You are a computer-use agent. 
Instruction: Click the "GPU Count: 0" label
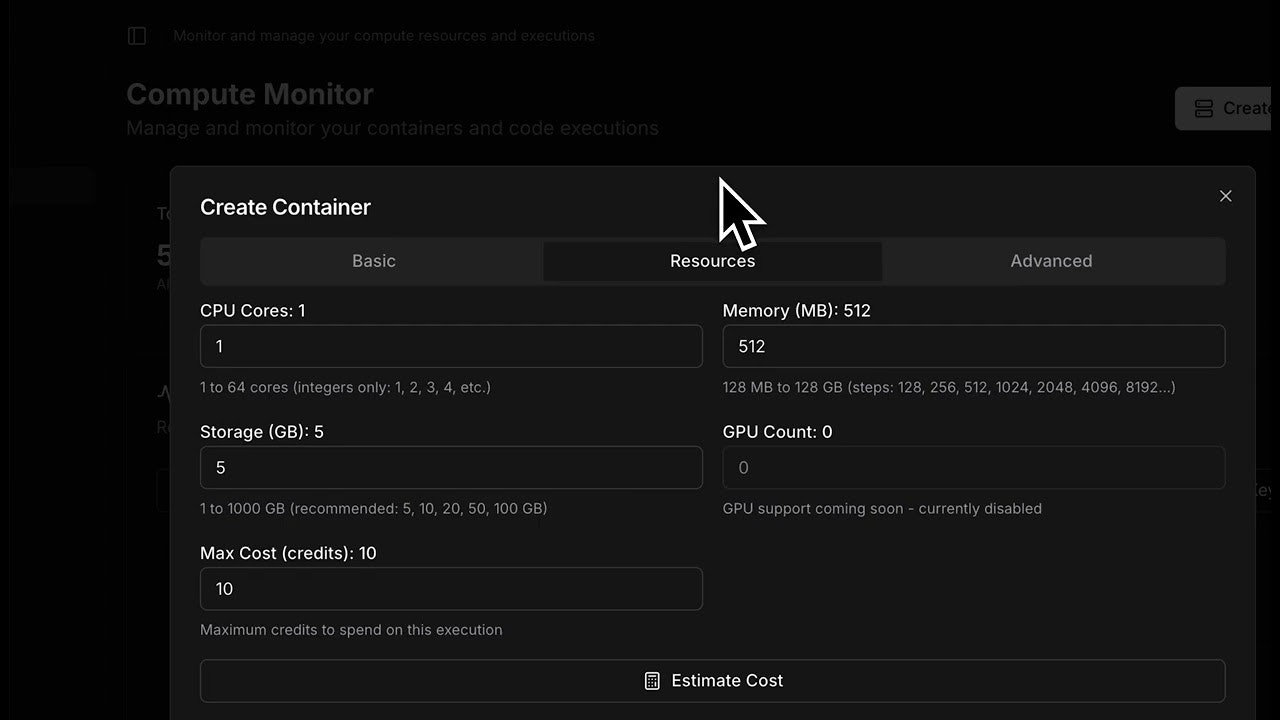pyautogui.click(x=777, y=432)
